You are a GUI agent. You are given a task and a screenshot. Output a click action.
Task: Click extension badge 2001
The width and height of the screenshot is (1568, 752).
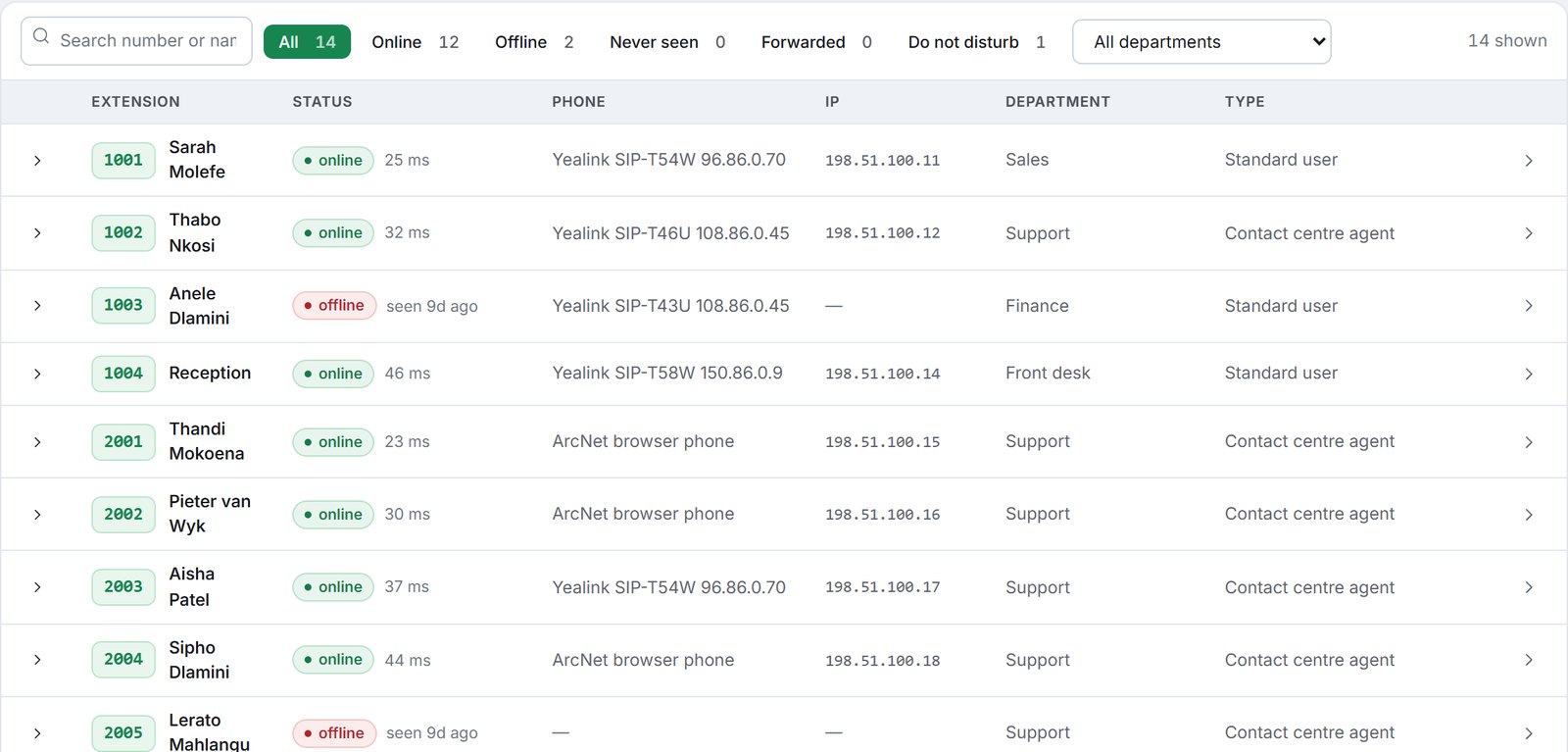[x=123, y=441]
